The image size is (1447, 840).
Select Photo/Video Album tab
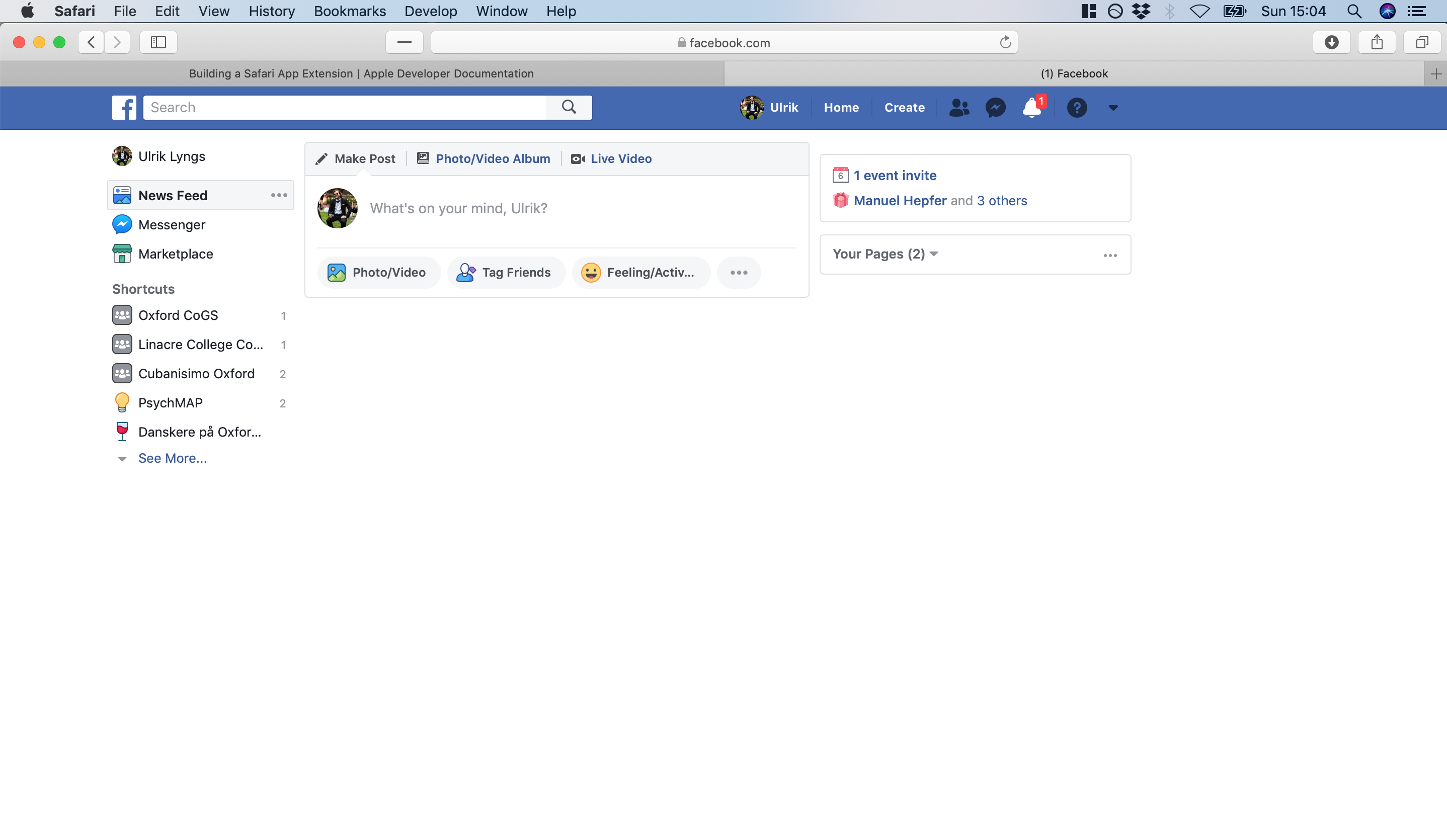point(484,158)
